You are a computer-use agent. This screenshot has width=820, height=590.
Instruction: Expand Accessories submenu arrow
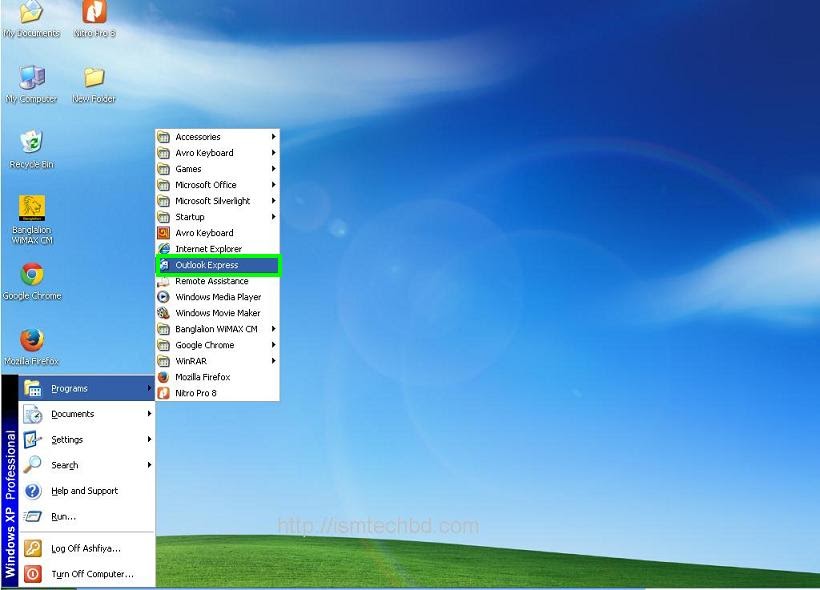(x=274, y=137)
